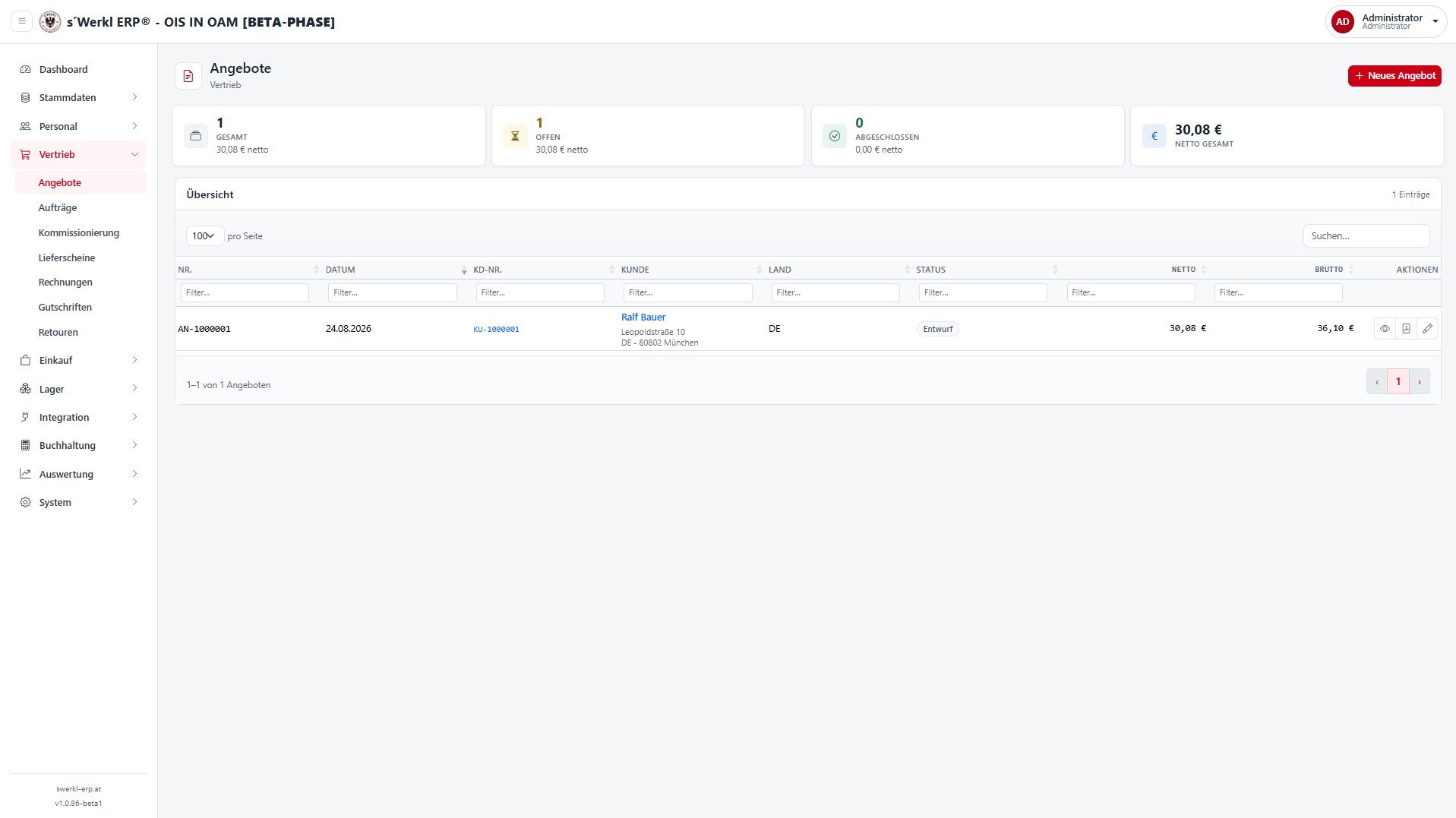Click the Buchhaltung calculator icon
1456x818 pixels.
25,445
